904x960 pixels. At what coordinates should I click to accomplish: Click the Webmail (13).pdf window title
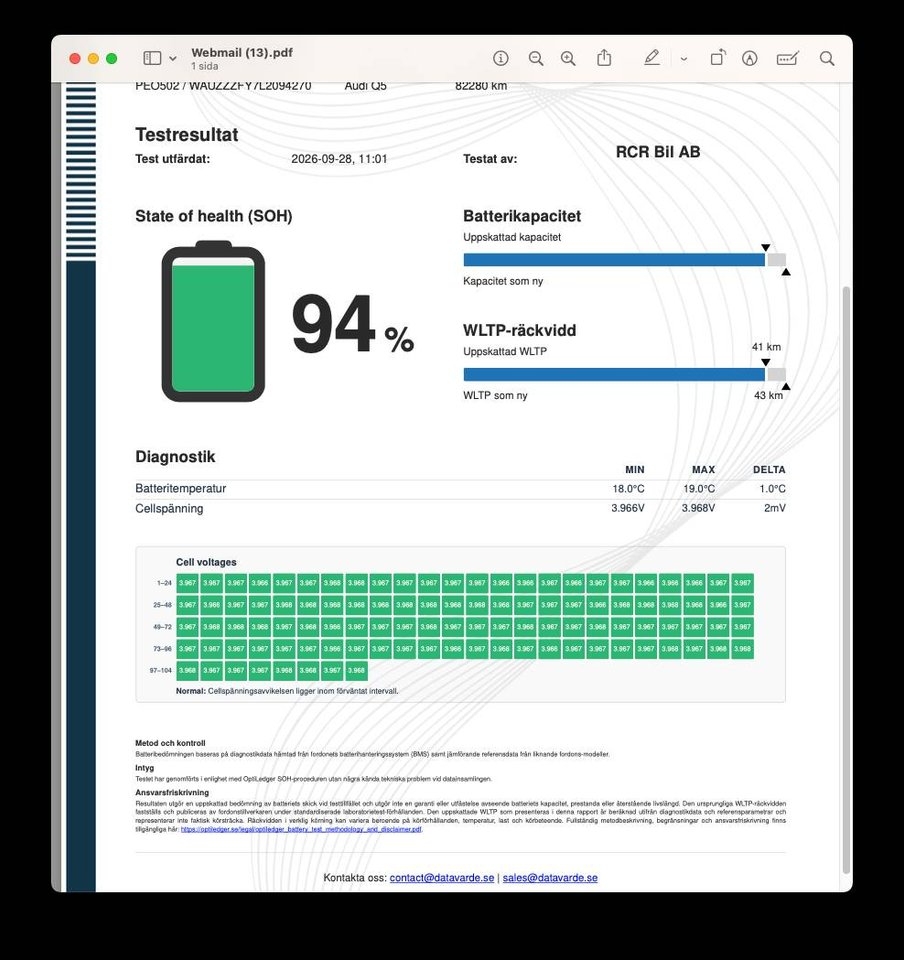(x=242, y=53)
